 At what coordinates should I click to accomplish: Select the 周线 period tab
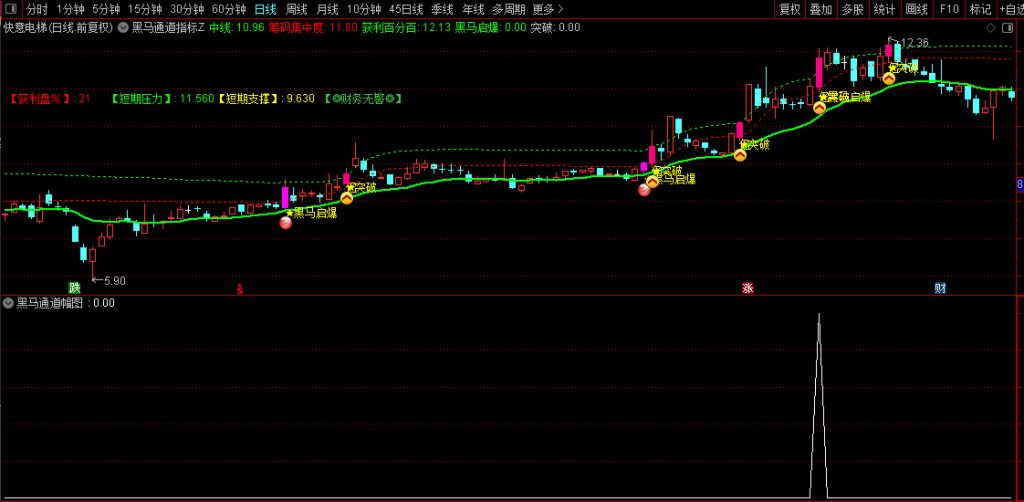297,9
